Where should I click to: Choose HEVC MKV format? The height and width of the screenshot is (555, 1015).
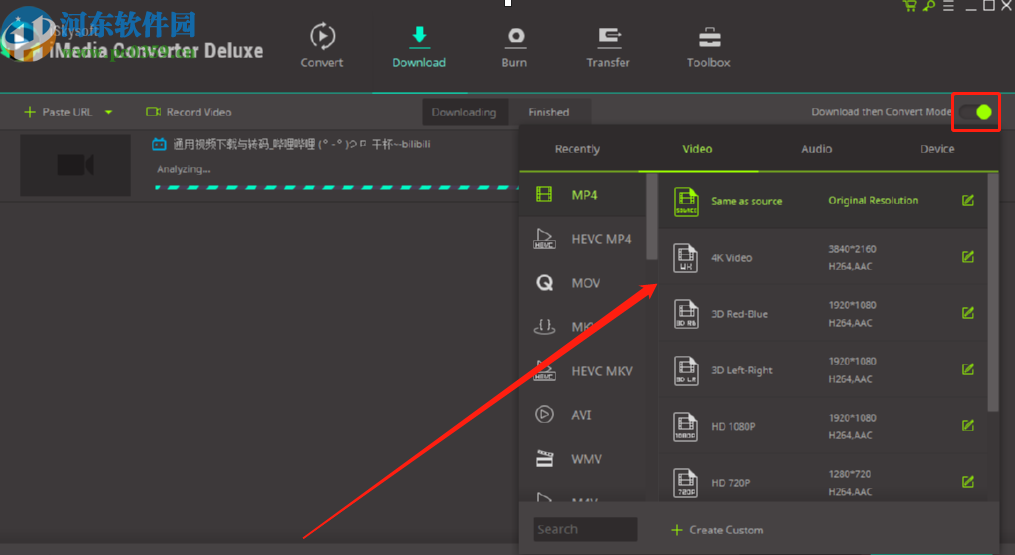[x=583, y=371]
